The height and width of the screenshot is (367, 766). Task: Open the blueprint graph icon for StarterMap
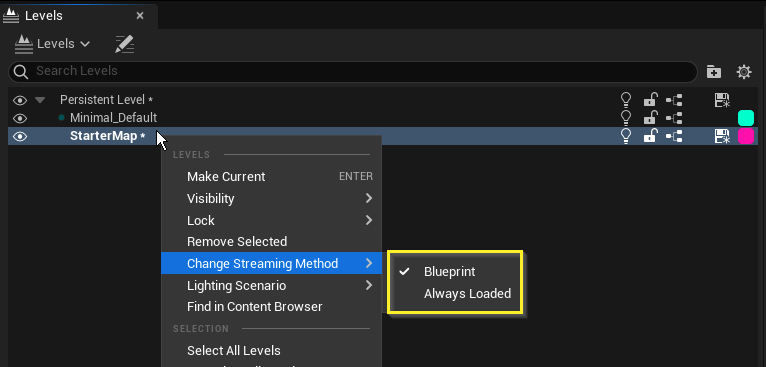tap(674, 136)
